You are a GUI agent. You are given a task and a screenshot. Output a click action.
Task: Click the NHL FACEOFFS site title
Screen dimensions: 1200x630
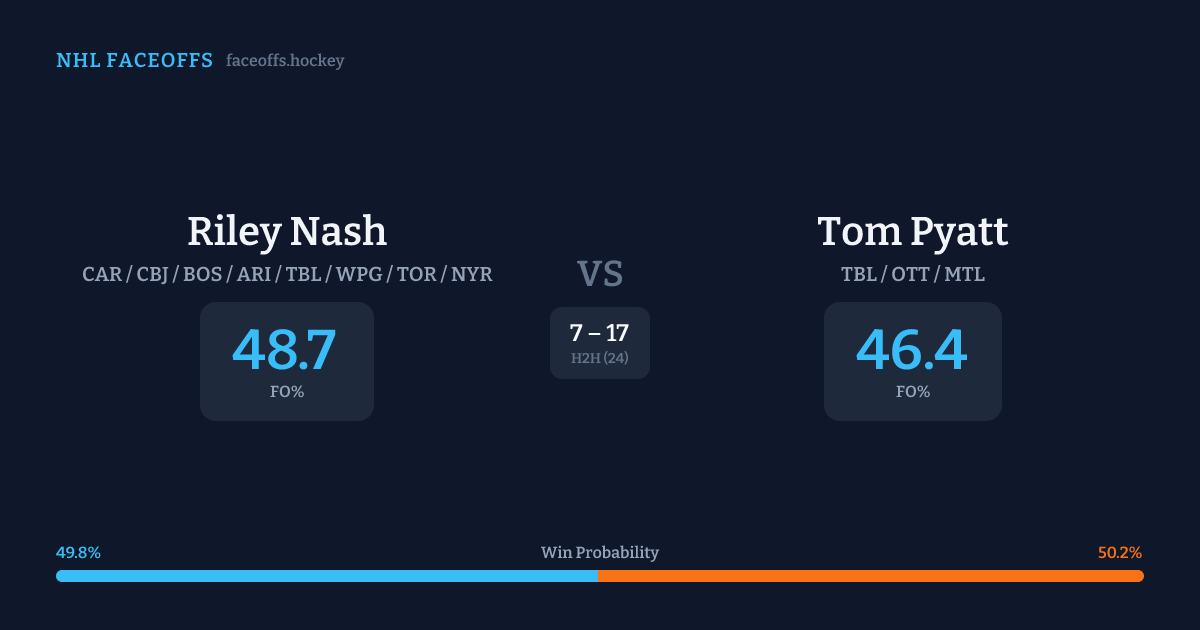(x=134, y=61)
